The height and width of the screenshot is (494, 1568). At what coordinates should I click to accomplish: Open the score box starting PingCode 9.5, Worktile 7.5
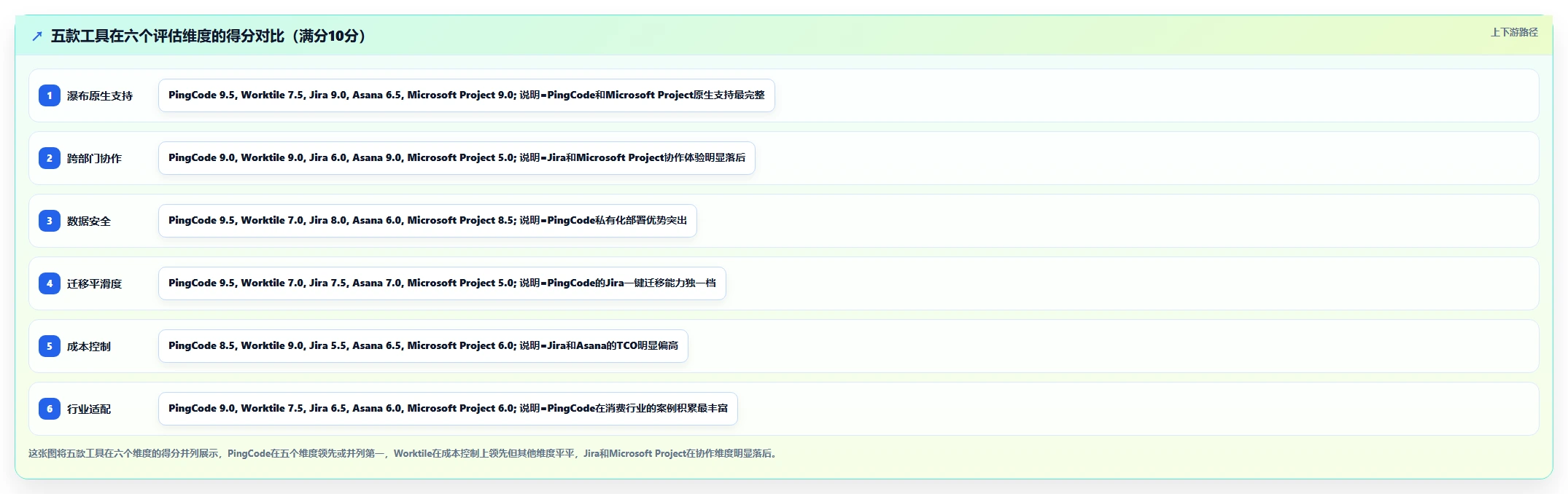tap(467, 95)
